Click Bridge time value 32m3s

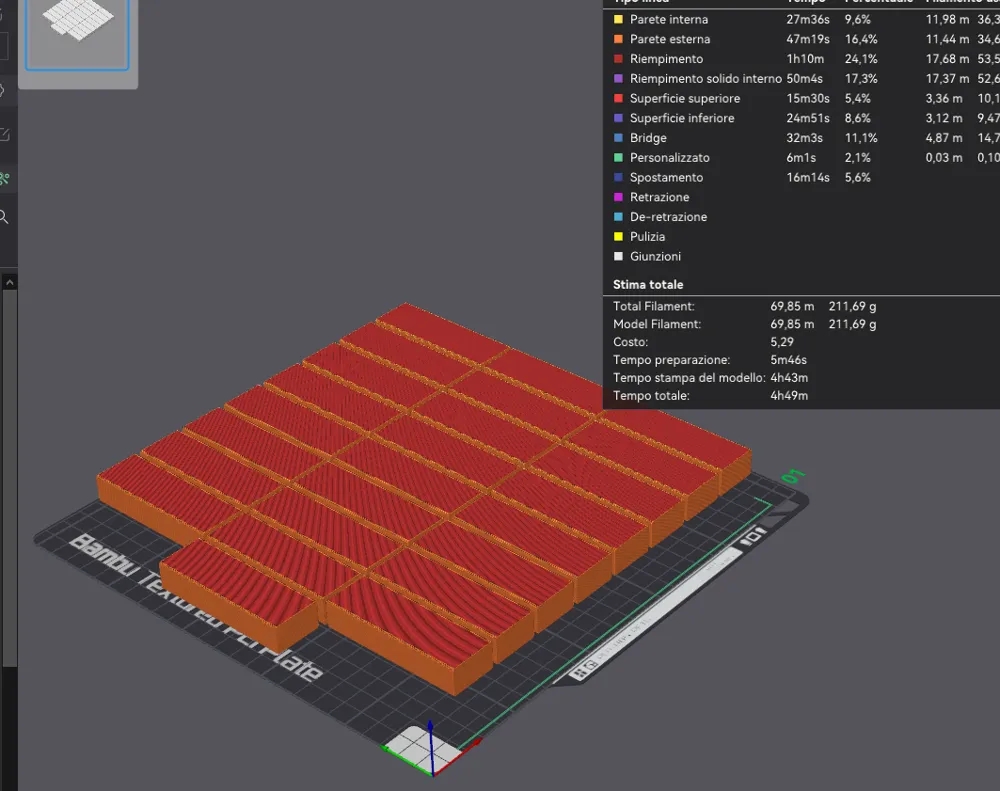[x=804, y=138]
